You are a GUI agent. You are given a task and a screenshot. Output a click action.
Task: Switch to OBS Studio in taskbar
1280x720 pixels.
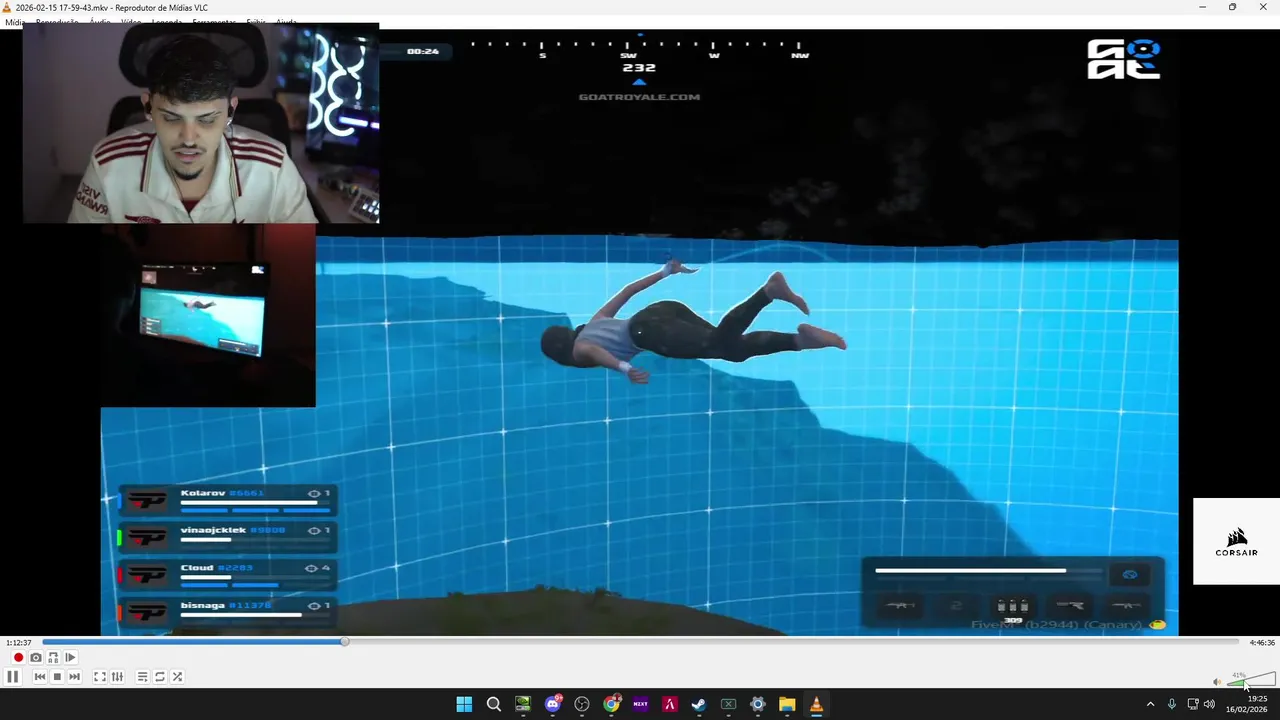point(582,704)
